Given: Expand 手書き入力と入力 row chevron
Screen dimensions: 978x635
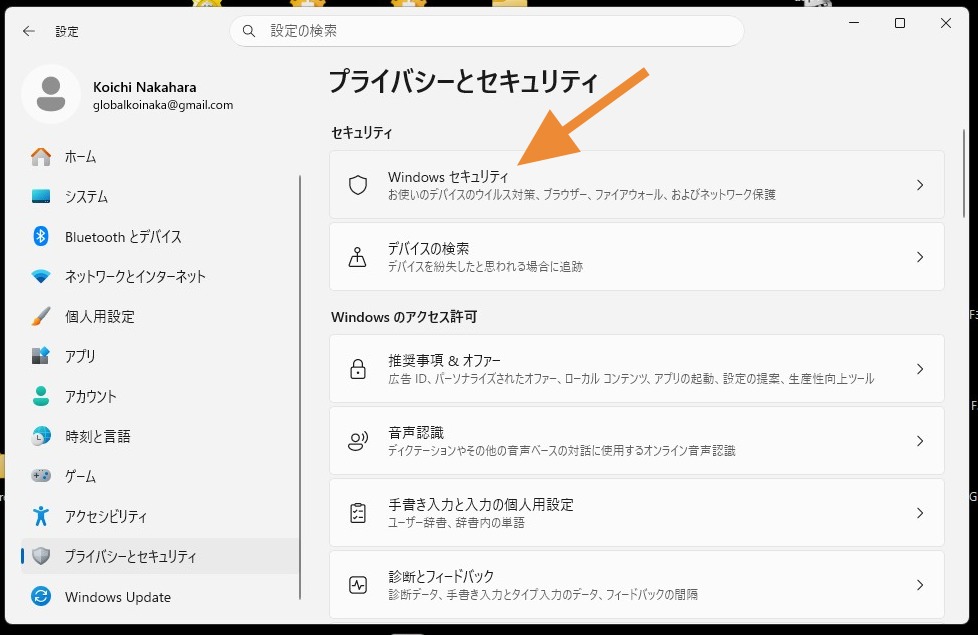Looking at the screenshot, I should click(920, 513).
